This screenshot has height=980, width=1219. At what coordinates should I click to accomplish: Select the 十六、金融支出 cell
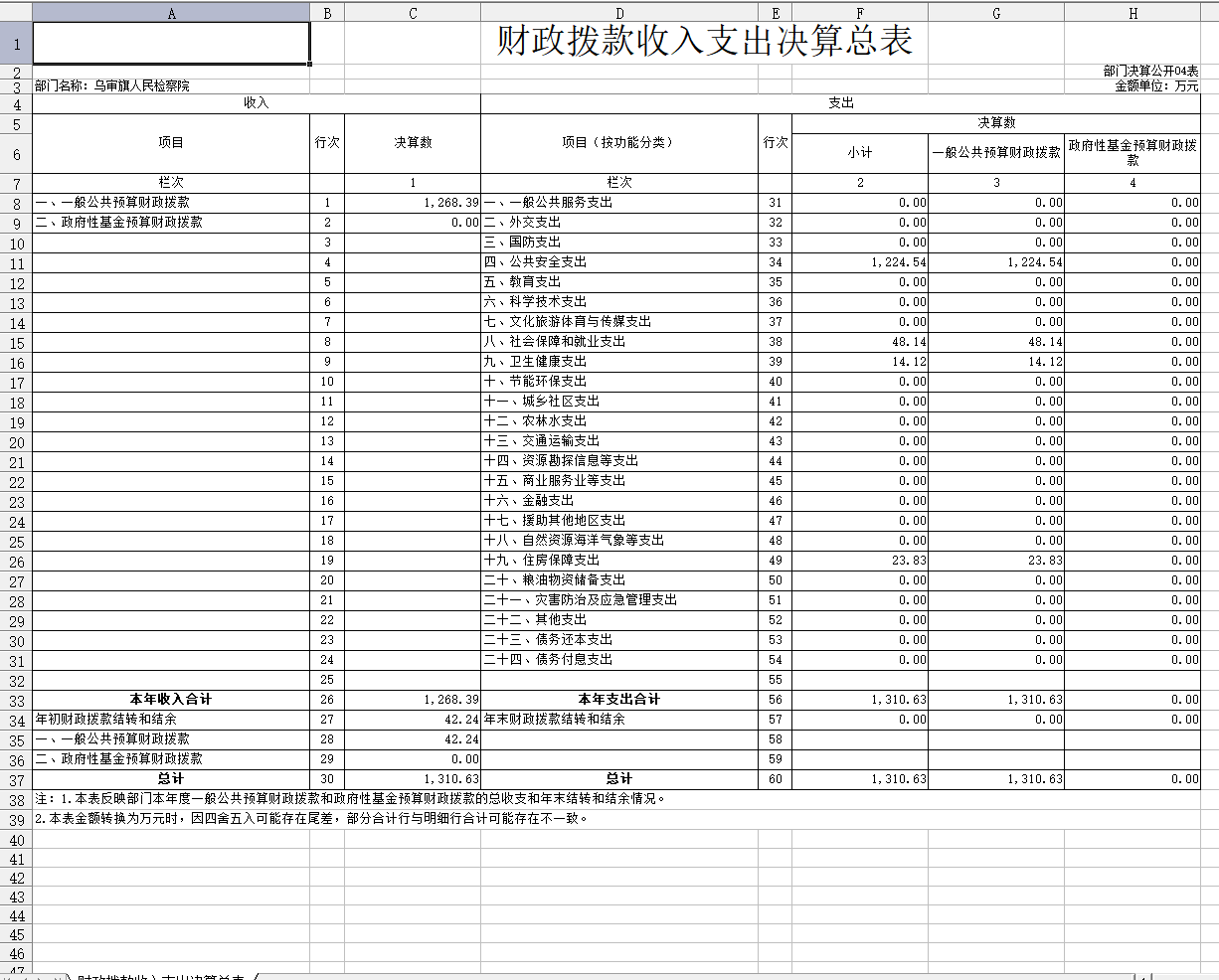click(x=619, y=501)
